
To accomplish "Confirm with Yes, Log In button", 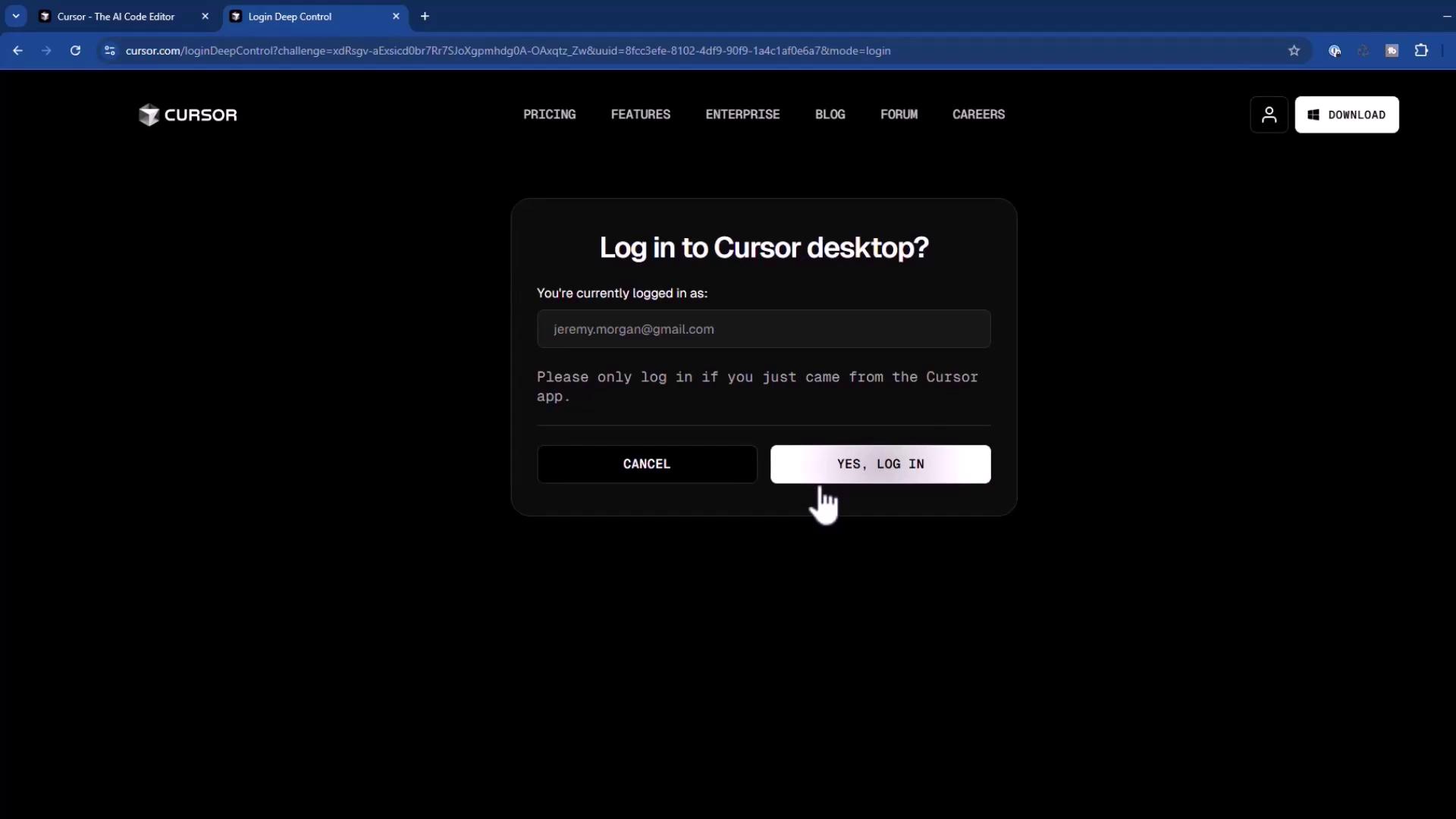I will pos(880,464).
